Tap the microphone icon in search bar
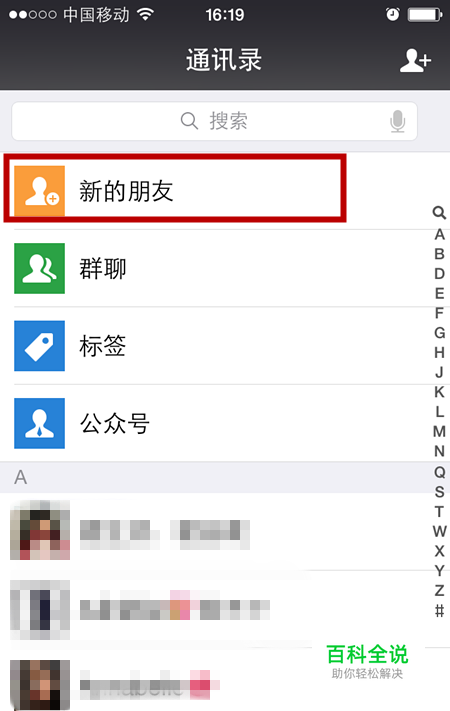The width and height of the screenshot is (450, 711). click(397, 121)
